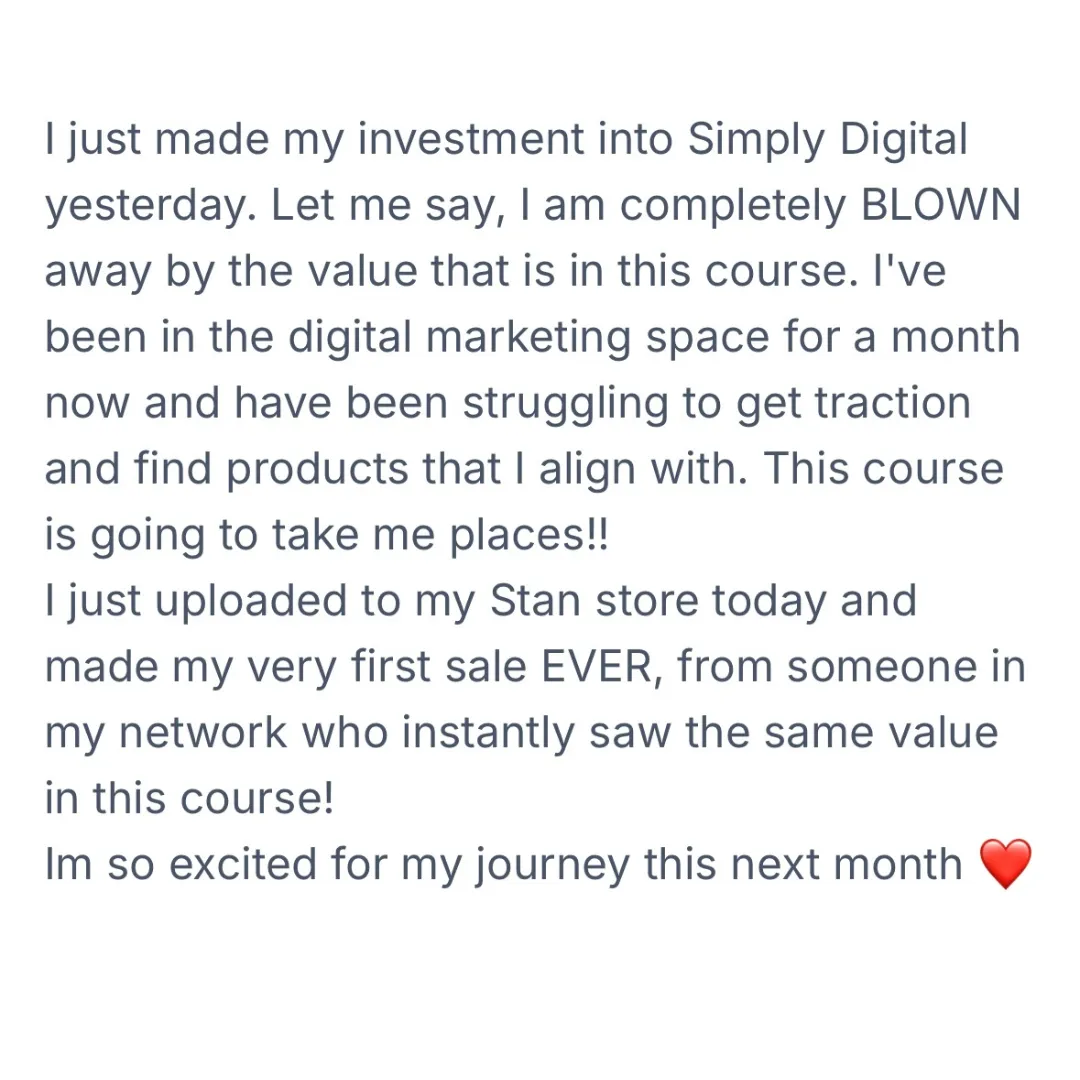
Task: Select the phrase "Stan store"
Action: 594,601
